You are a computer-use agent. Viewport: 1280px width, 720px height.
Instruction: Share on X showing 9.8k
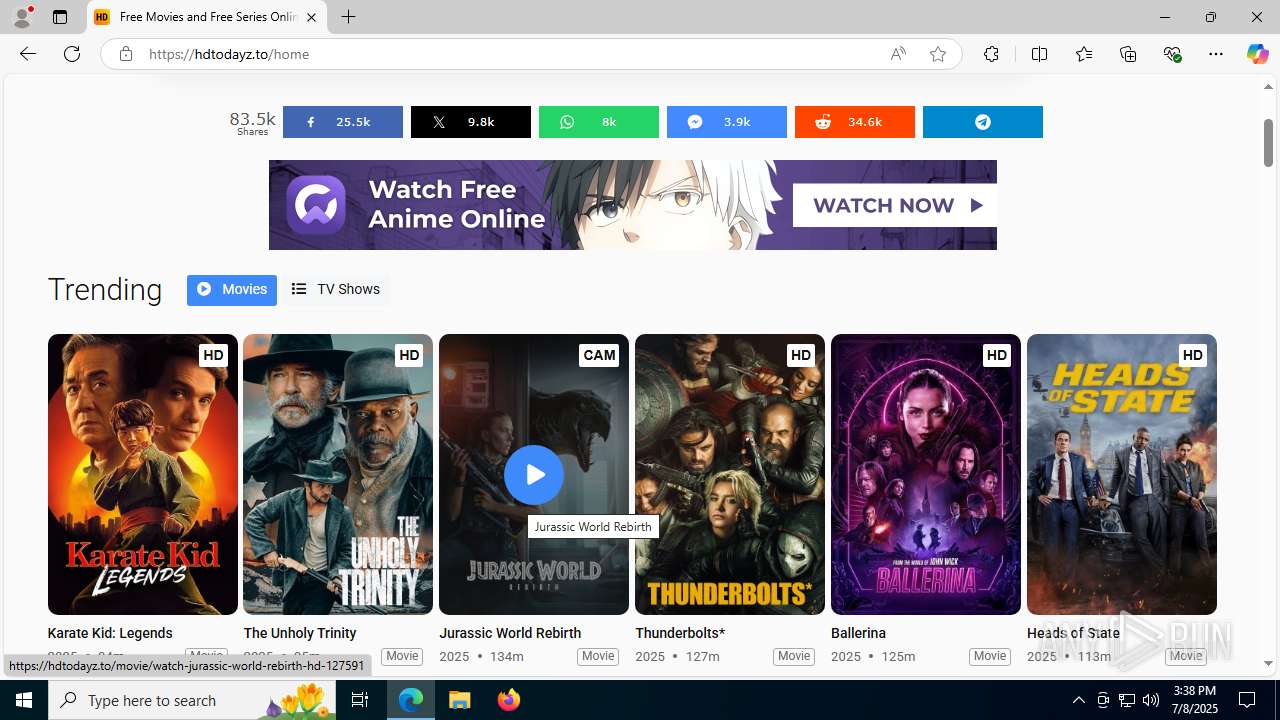(471, 122)
